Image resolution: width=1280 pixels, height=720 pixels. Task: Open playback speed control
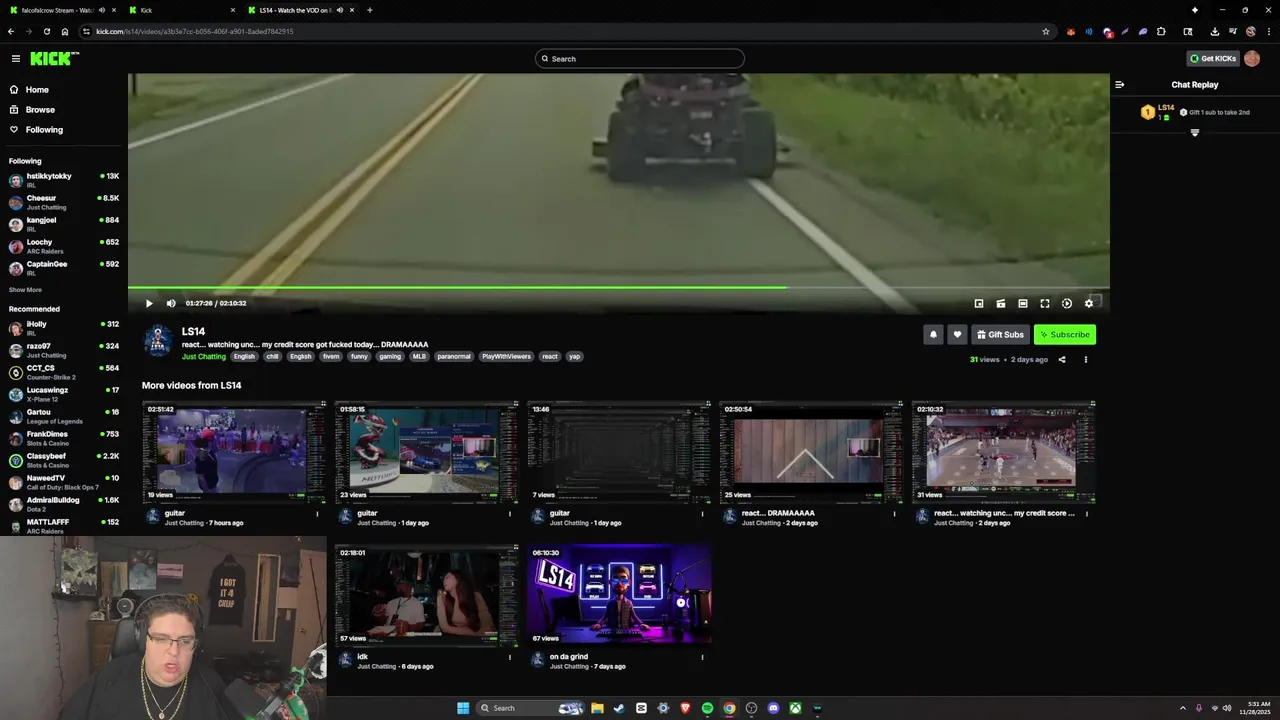coord(1067,303)
